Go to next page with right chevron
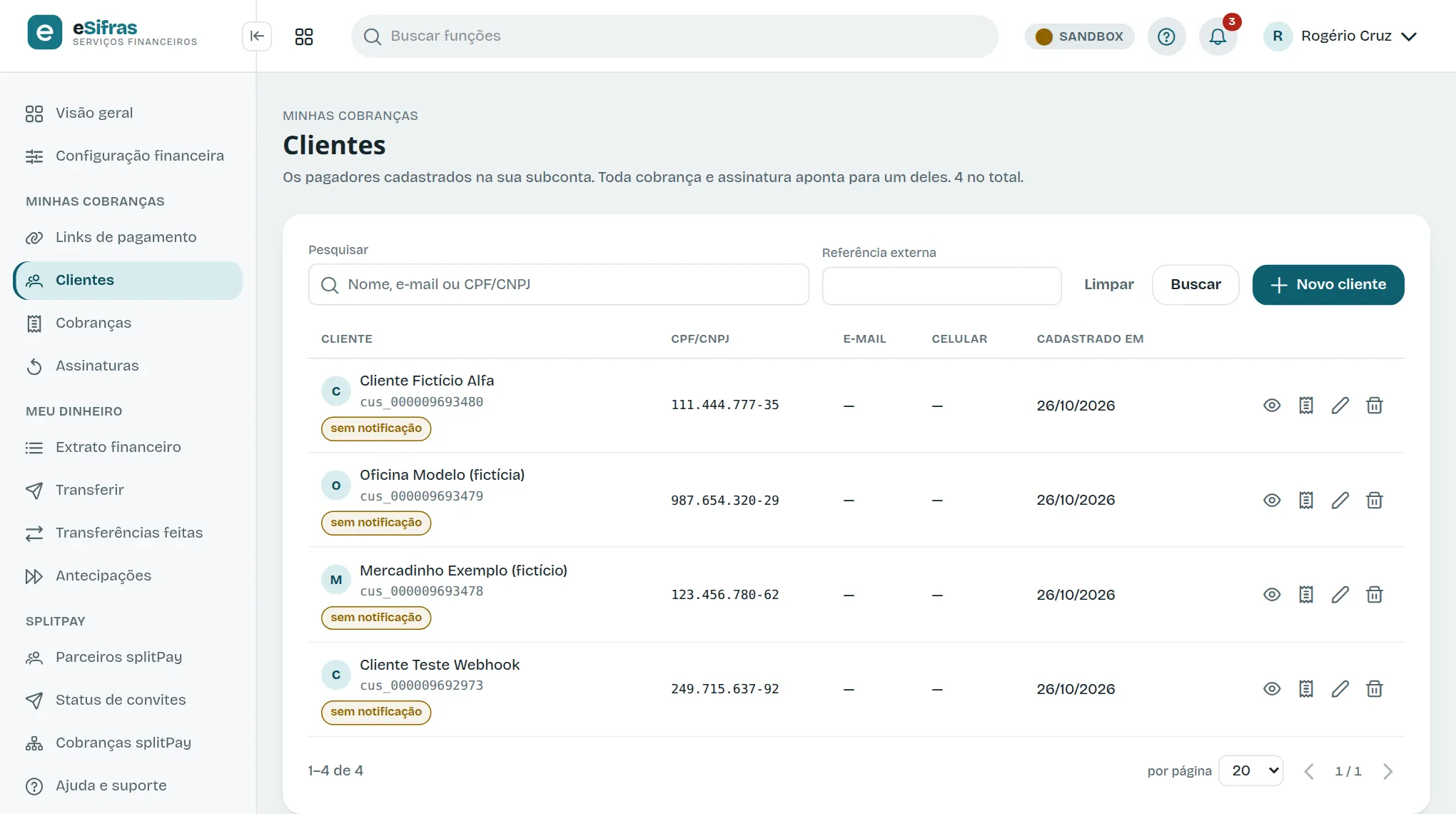The width and height of the screenshot is (1456, 814). pos(1387,771)
